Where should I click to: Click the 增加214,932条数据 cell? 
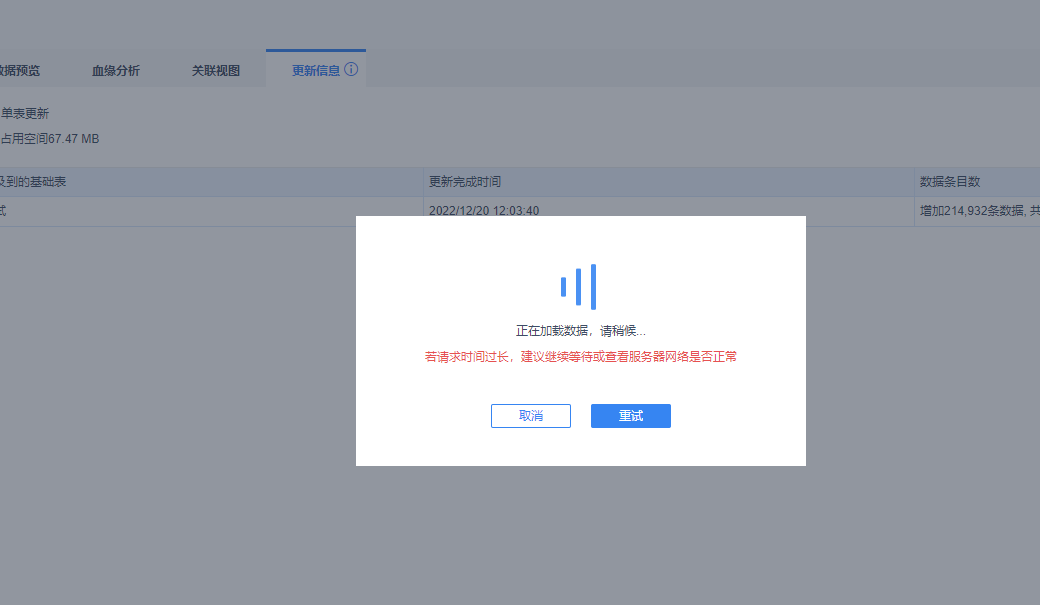pos(979,211)
